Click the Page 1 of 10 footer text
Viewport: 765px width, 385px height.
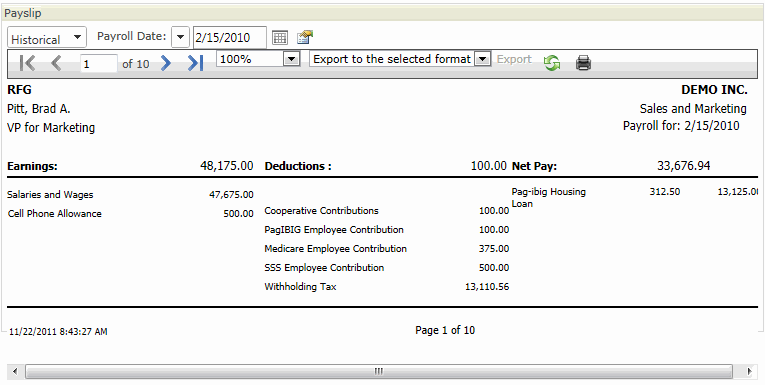[445, 330]
